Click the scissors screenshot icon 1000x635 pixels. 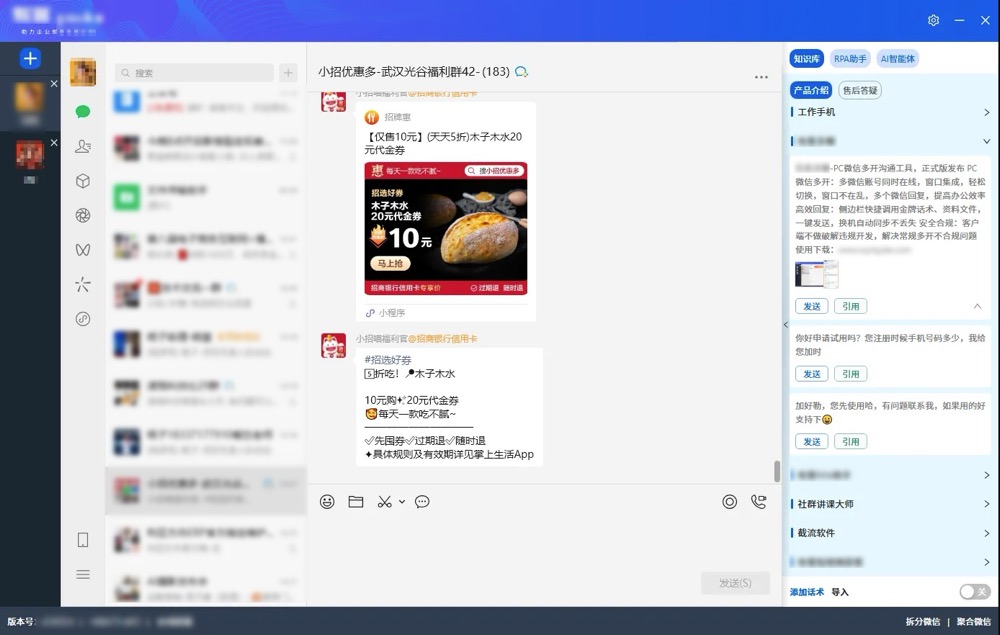pos(384,502)
